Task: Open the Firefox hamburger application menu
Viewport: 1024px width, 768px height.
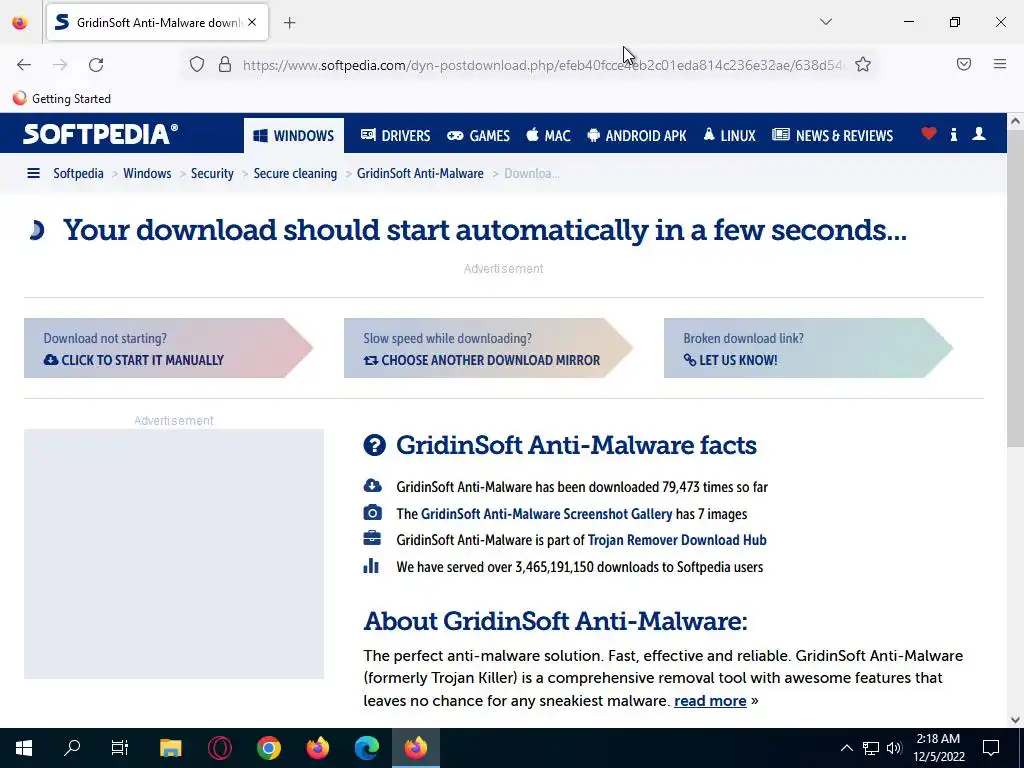Action: coord(1000,64)
